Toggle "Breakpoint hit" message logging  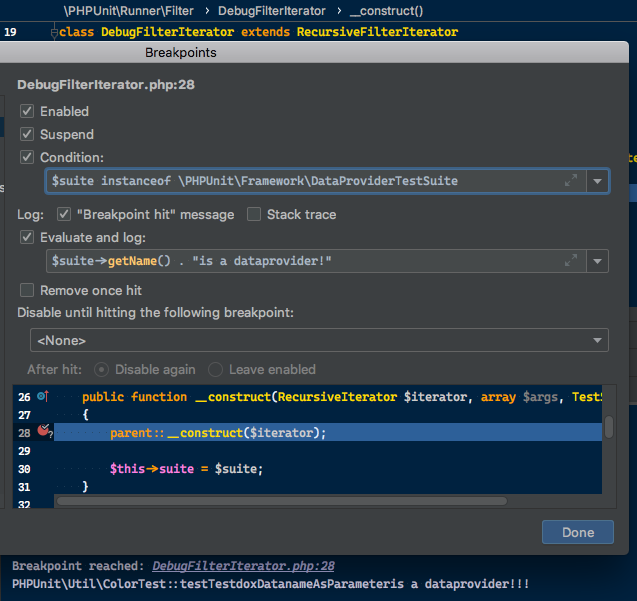[x=64, y=214]
